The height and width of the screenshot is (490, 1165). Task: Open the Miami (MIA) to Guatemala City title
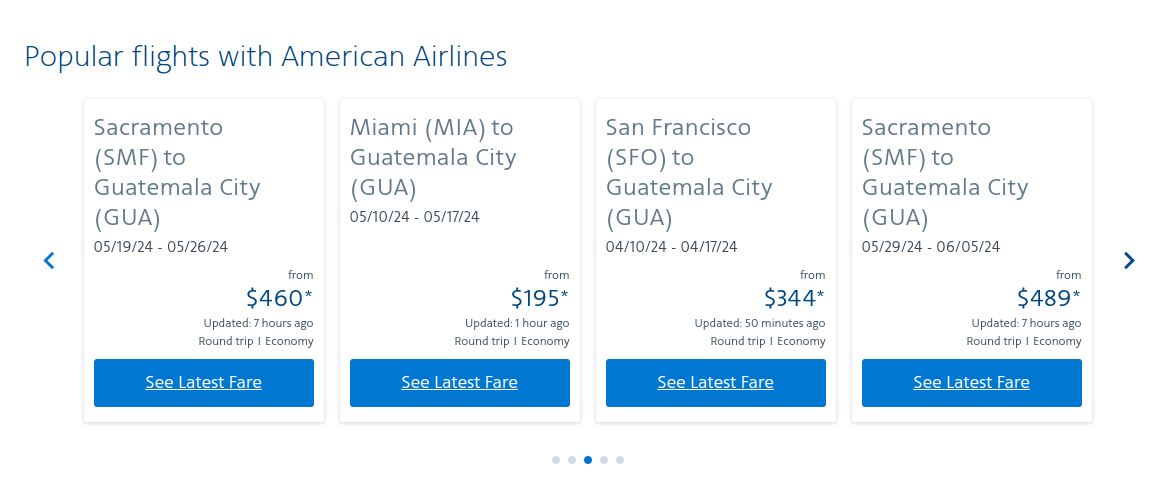point(433,157)
